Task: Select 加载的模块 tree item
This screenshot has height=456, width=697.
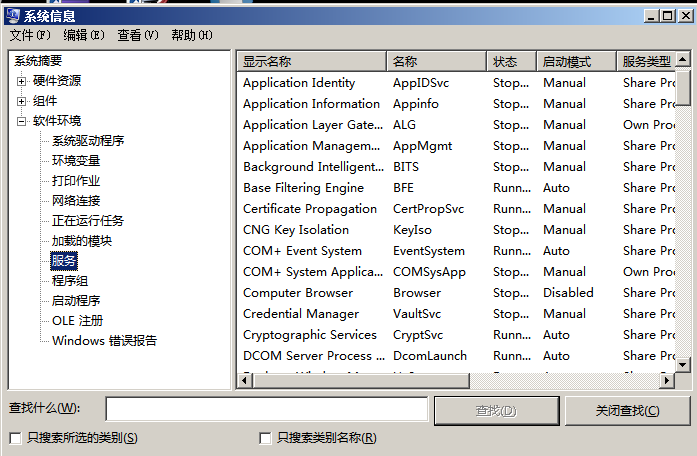Action: (x=82, y=241)
